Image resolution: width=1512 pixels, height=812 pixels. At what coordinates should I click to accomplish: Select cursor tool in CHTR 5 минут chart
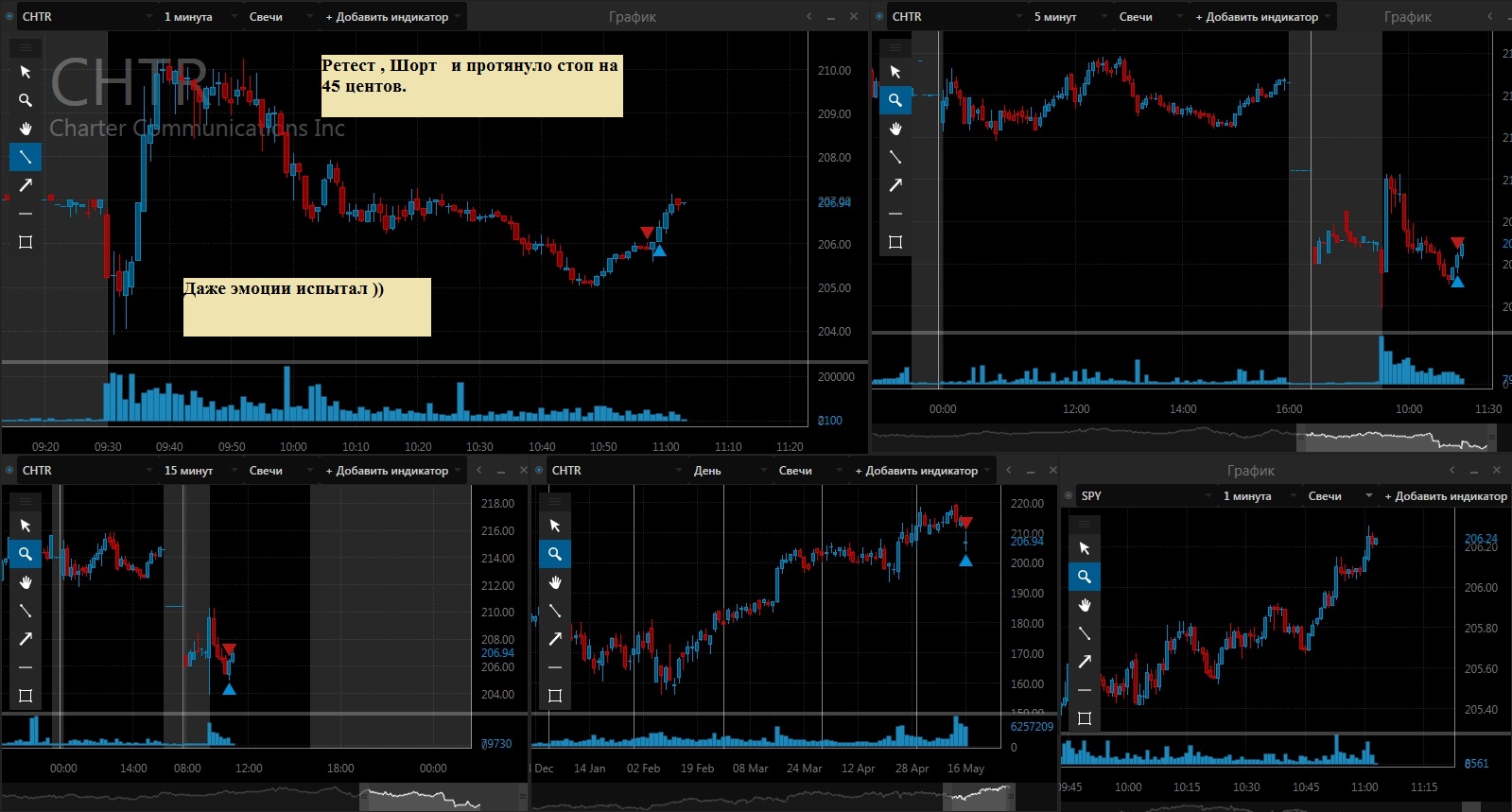point(895,72)
